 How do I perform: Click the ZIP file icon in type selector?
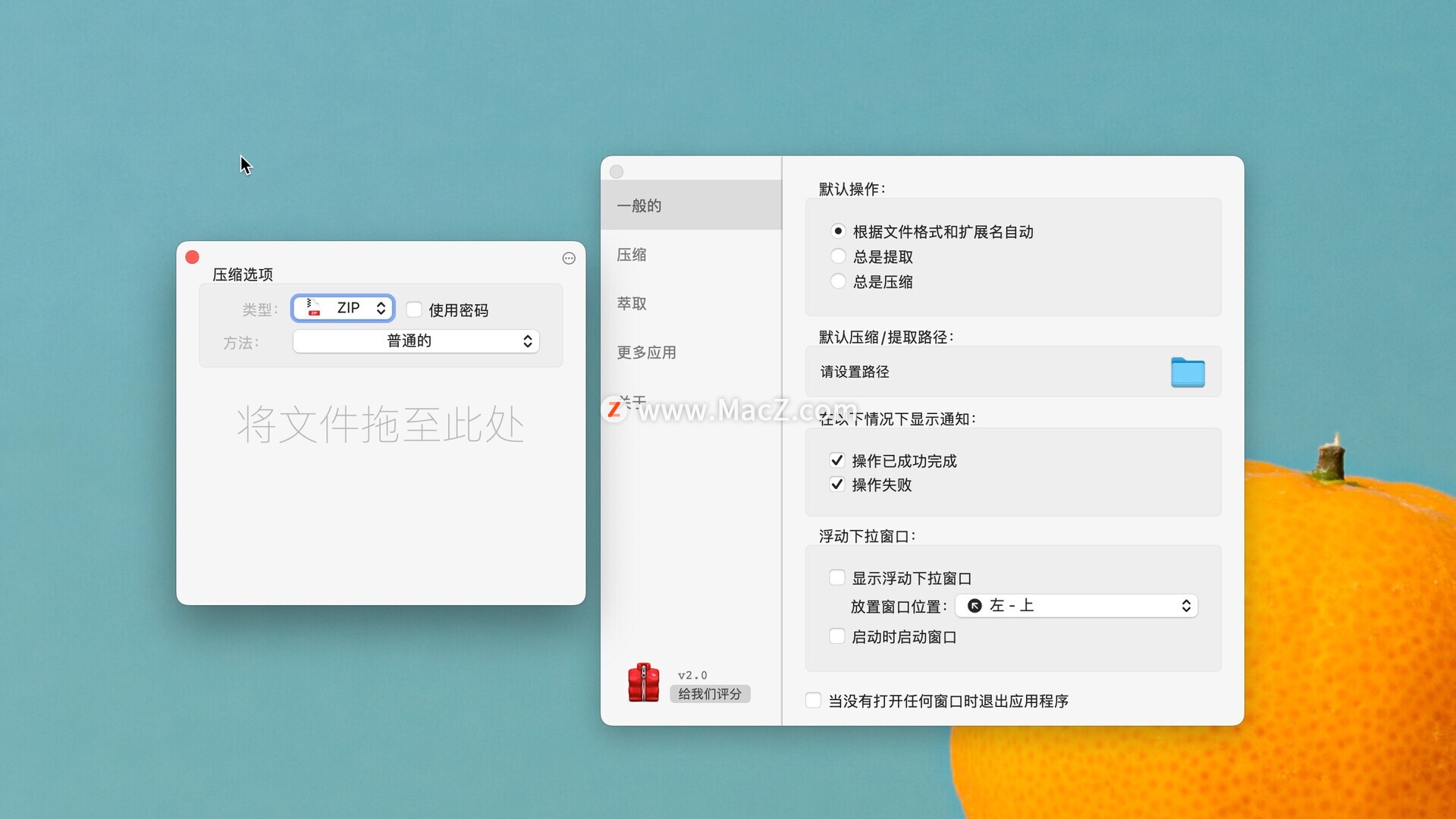coord(313,308)
